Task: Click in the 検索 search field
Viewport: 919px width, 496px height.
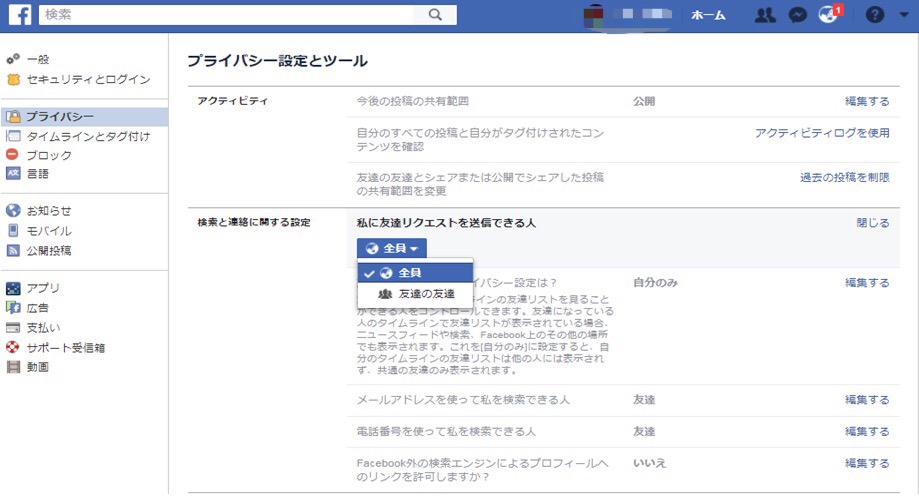Action: (226, 15)
